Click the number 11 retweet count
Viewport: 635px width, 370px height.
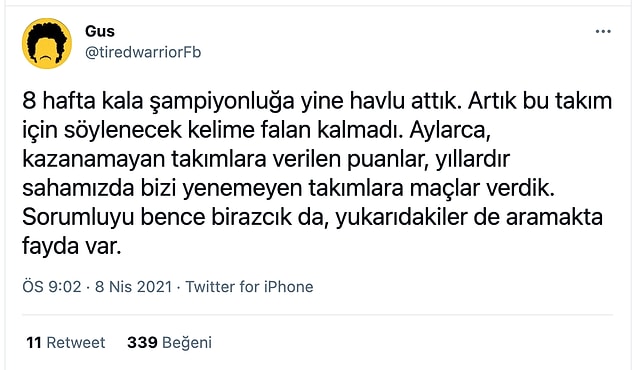point(34,342)
